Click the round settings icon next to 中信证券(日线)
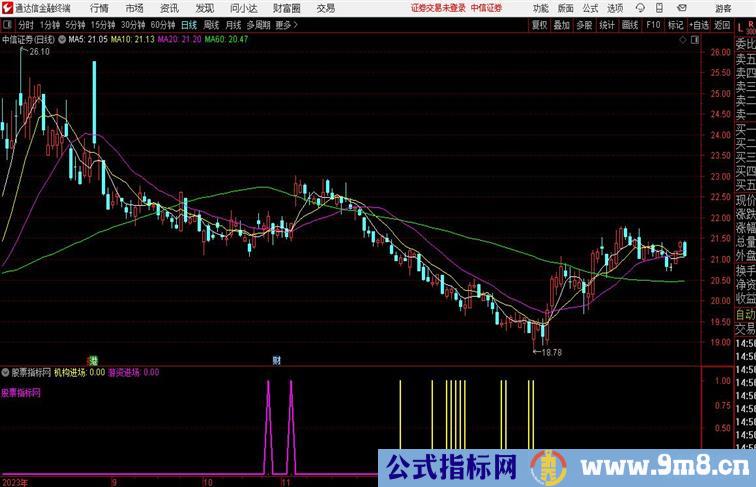Viewport: 756px width, 487px height. [x=62, y=40]
